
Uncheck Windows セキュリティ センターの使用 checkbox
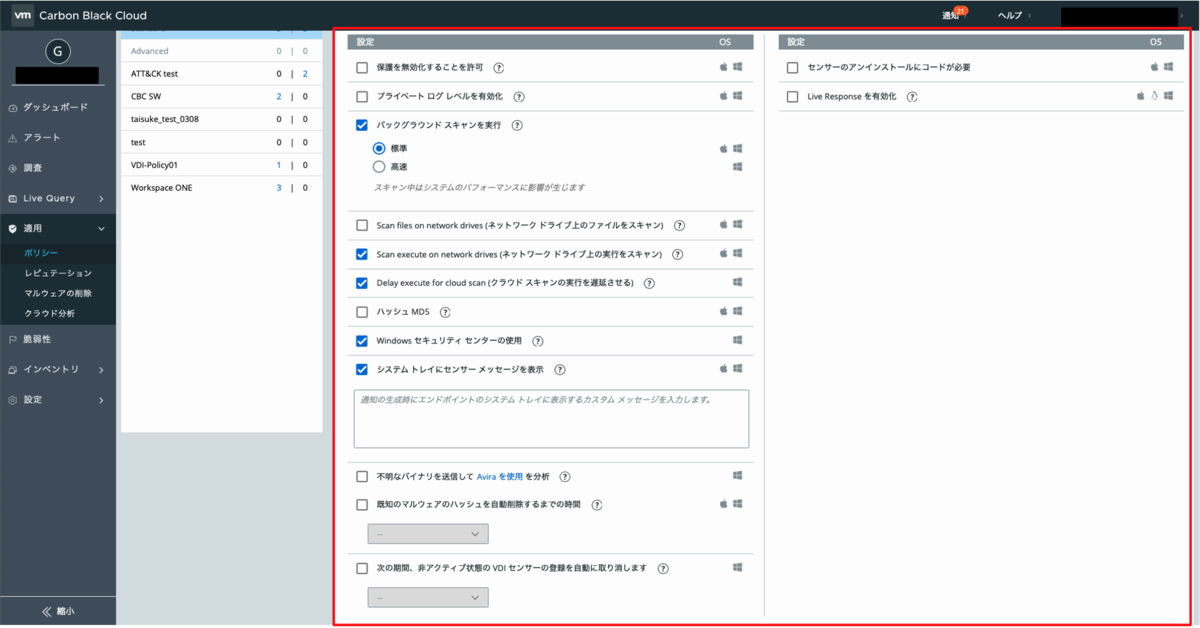point(362,341)
